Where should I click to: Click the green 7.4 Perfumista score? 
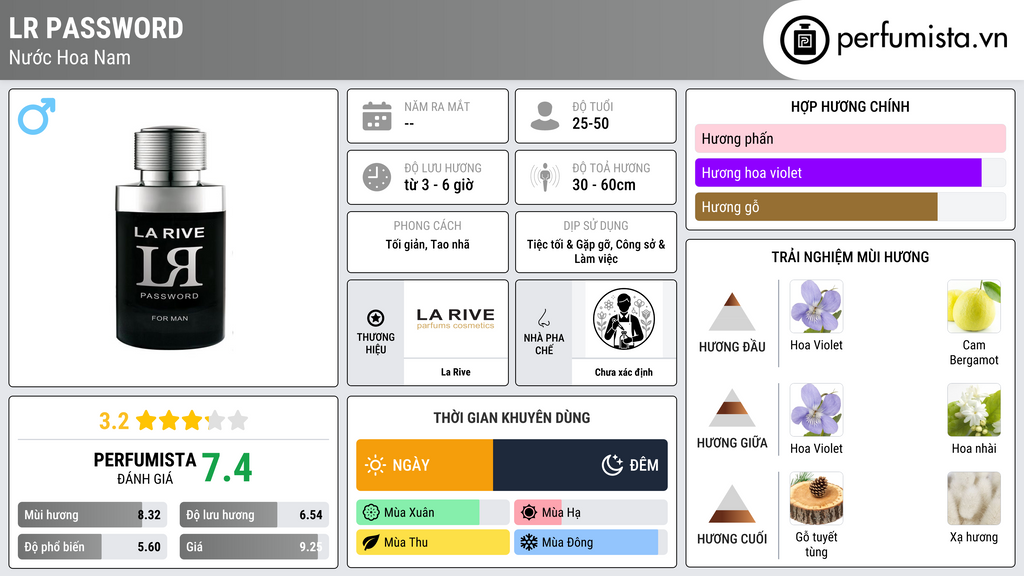227,468
